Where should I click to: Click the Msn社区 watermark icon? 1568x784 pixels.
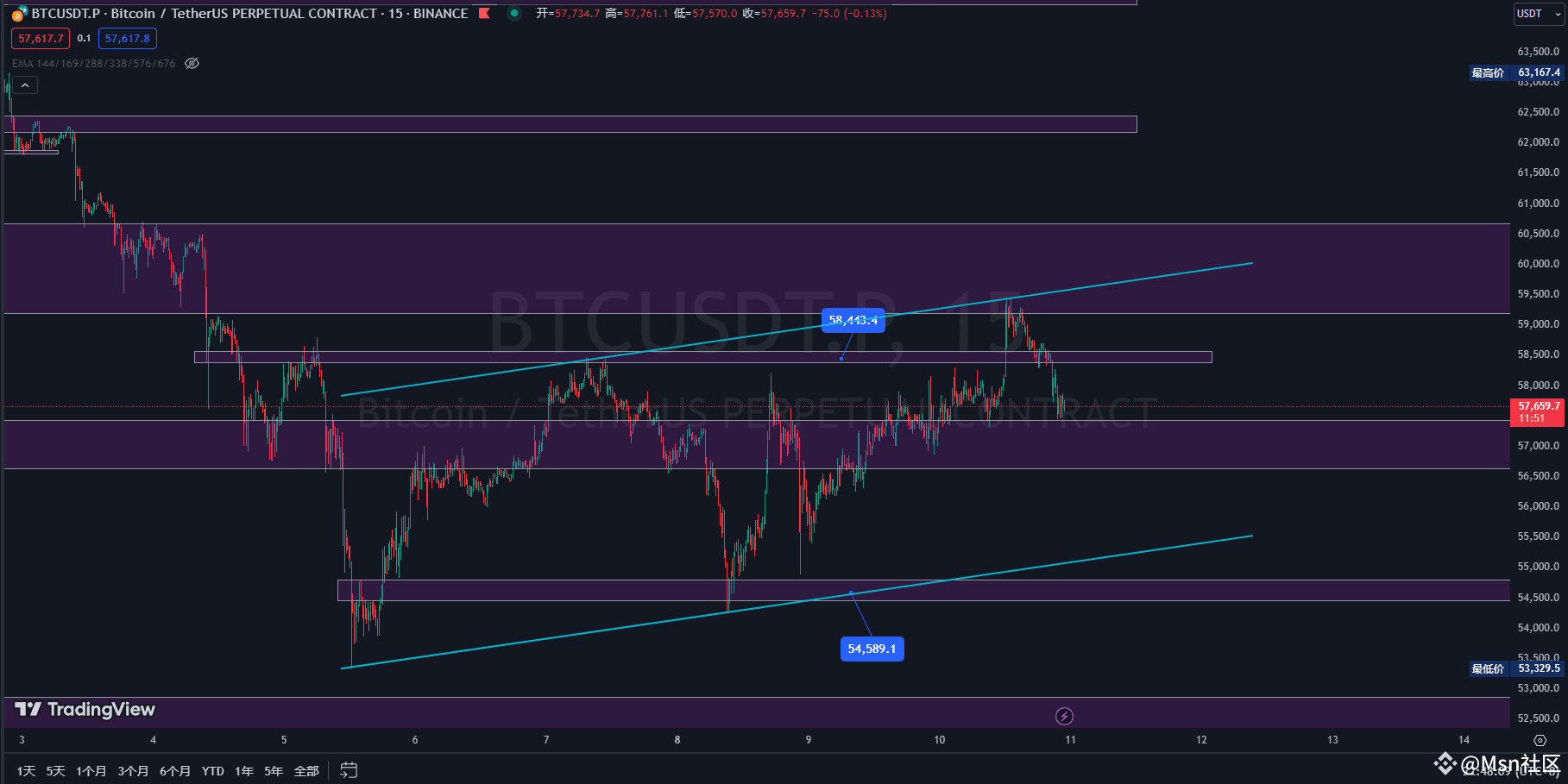[1448, 765]
